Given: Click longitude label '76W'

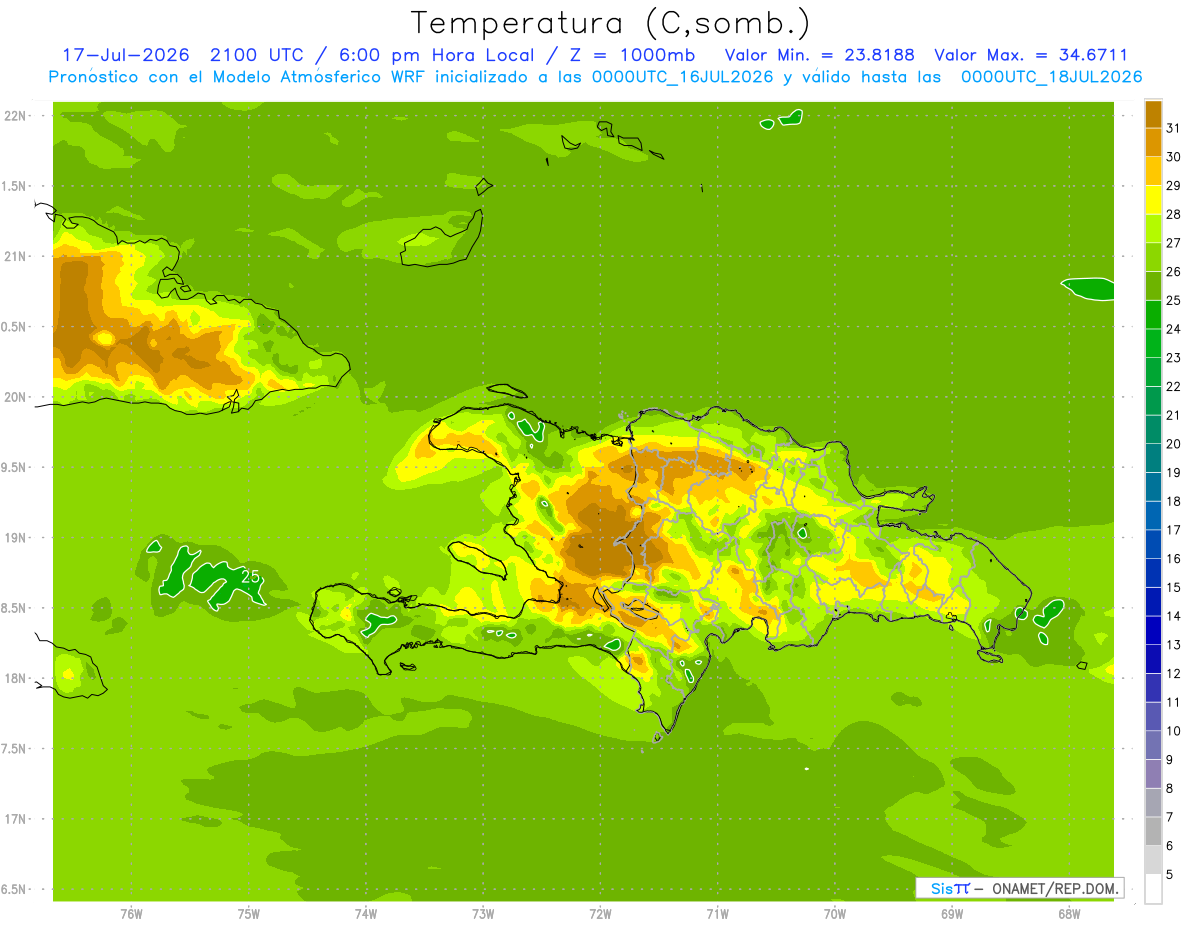Looking at the screenshot, I should point(131,913).
